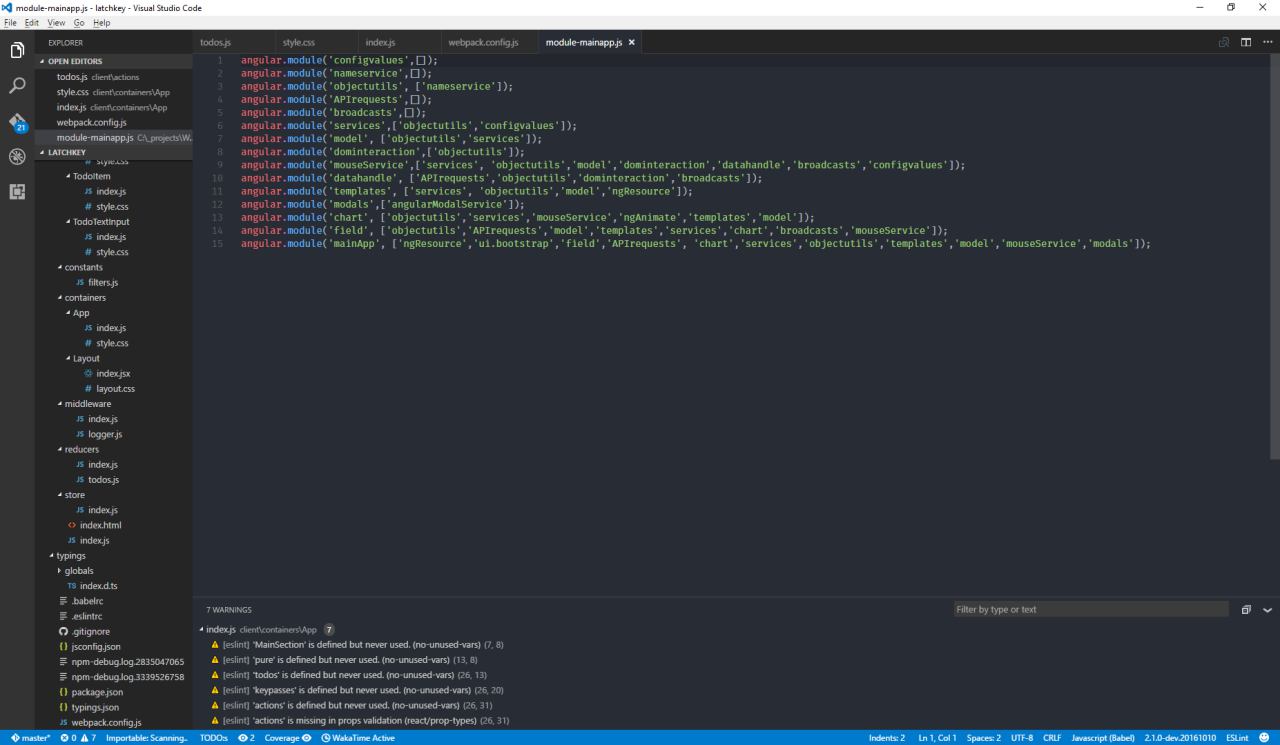Open the Search view in activity bar
Viewport: 1280px width, 745px height.
click(x=17, y=86)
